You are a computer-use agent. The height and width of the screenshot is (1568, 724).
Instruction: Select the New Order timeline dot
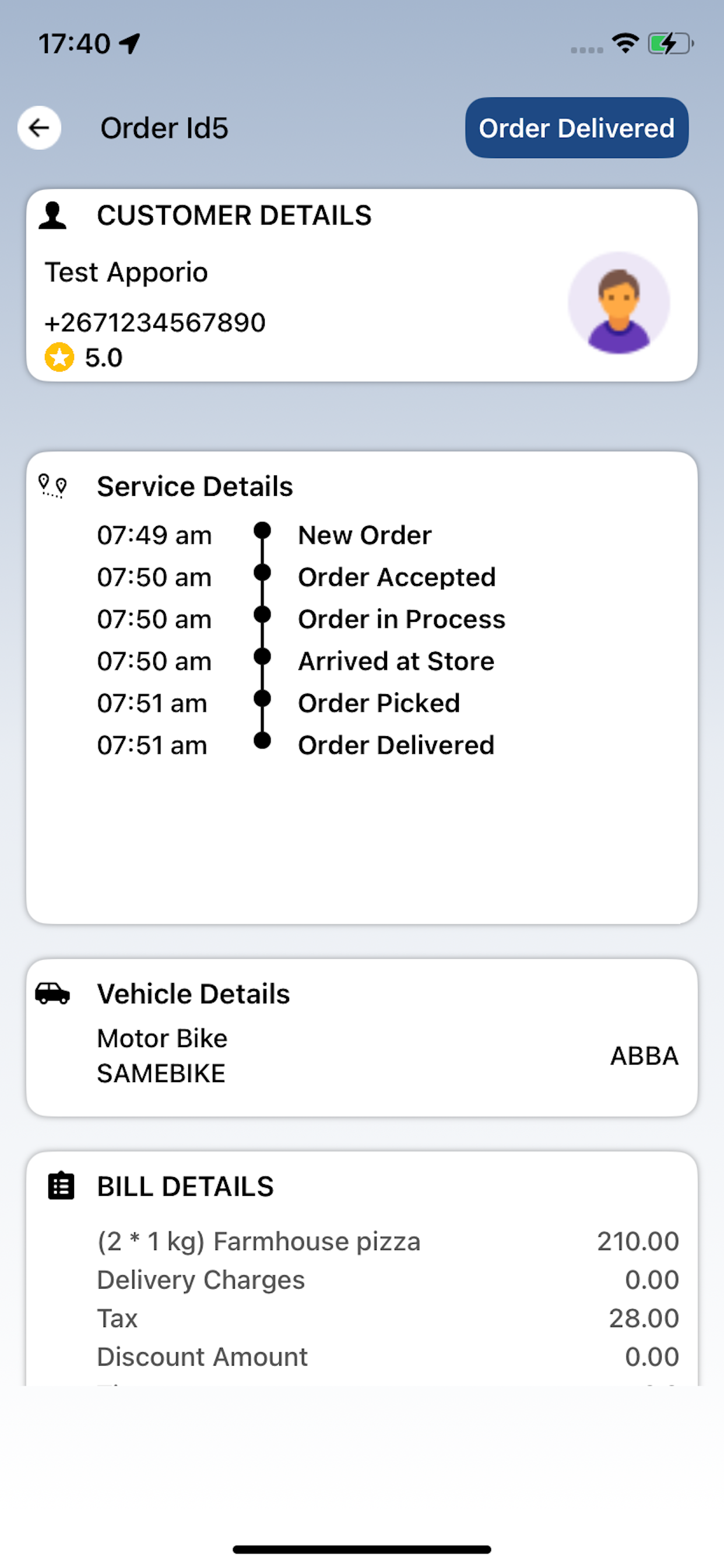(262, 530)
